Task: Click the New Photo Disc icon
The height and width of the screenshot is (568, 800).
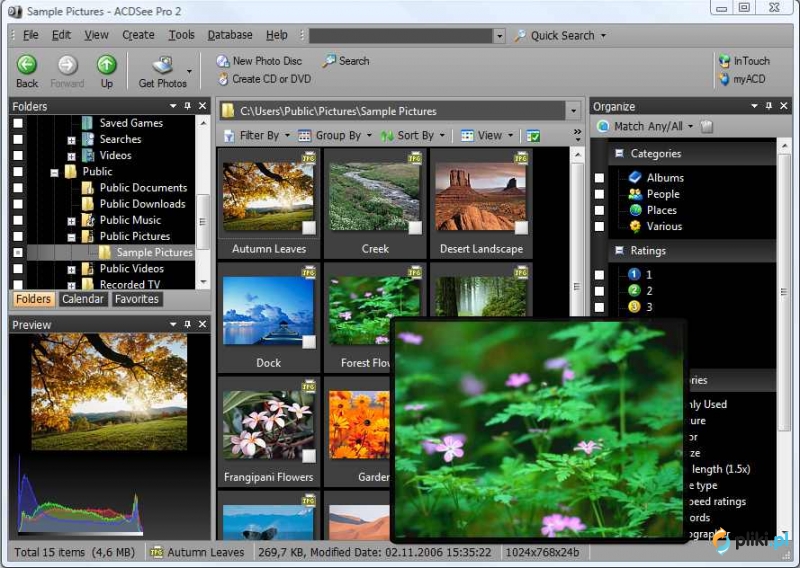Action: pyautogui.click(x=223, y=61)
